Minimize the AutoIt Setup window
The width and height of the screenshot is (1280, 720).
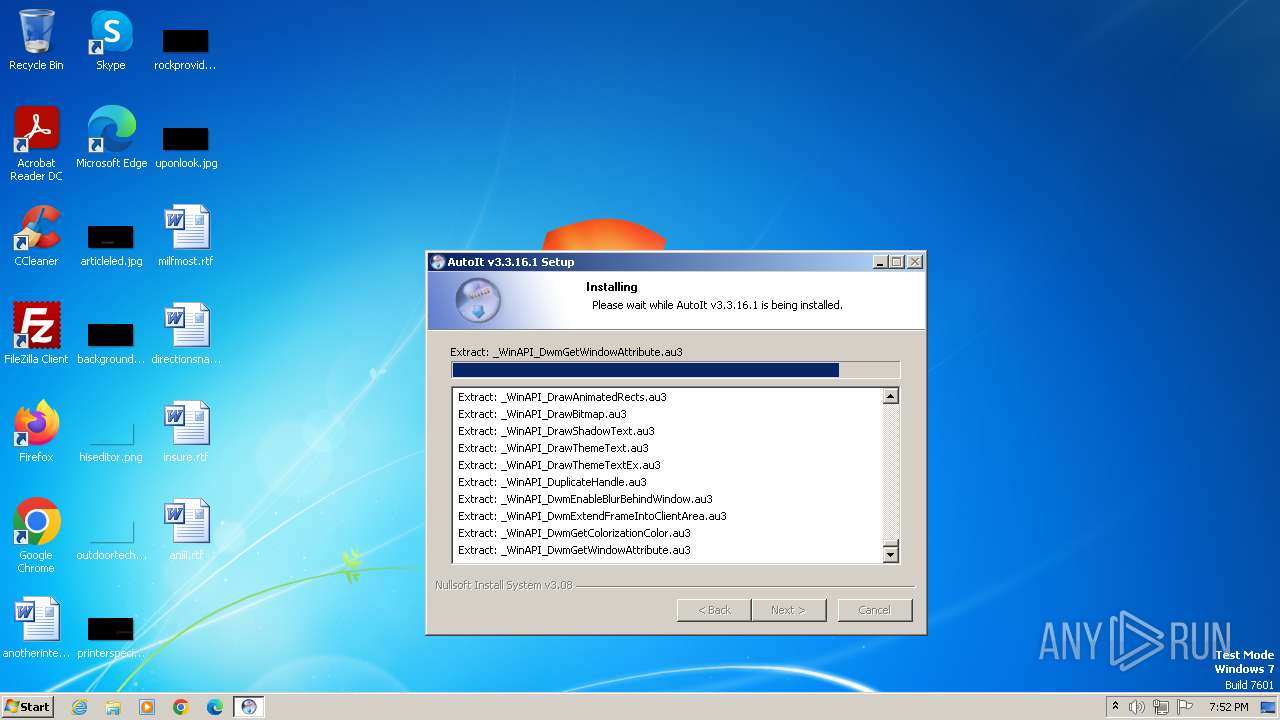click(880, 262)
